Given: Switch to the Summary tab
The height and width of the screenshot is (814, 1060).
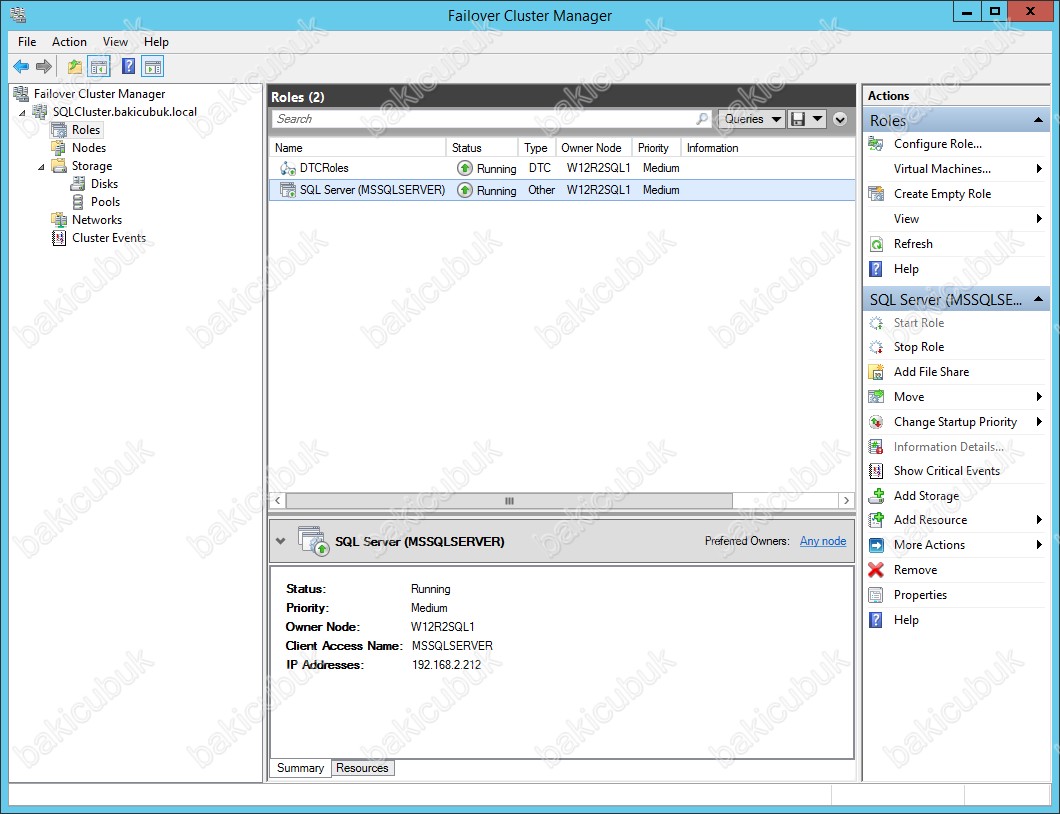Looking at the screenshot, I should click(300, 768).
